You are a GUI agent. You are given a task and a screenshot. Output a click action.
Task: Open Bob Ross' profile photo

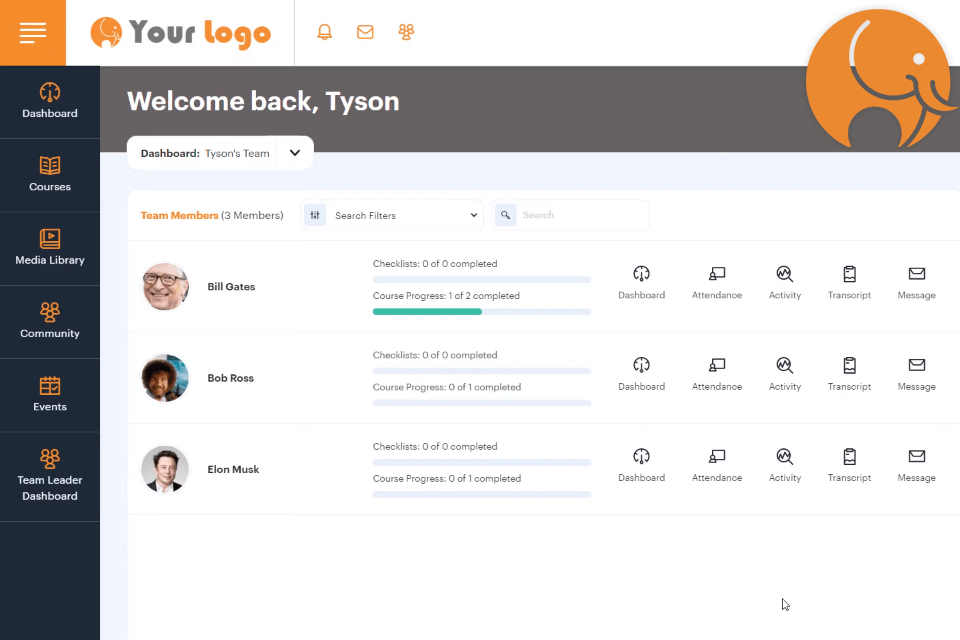[165, 378]
